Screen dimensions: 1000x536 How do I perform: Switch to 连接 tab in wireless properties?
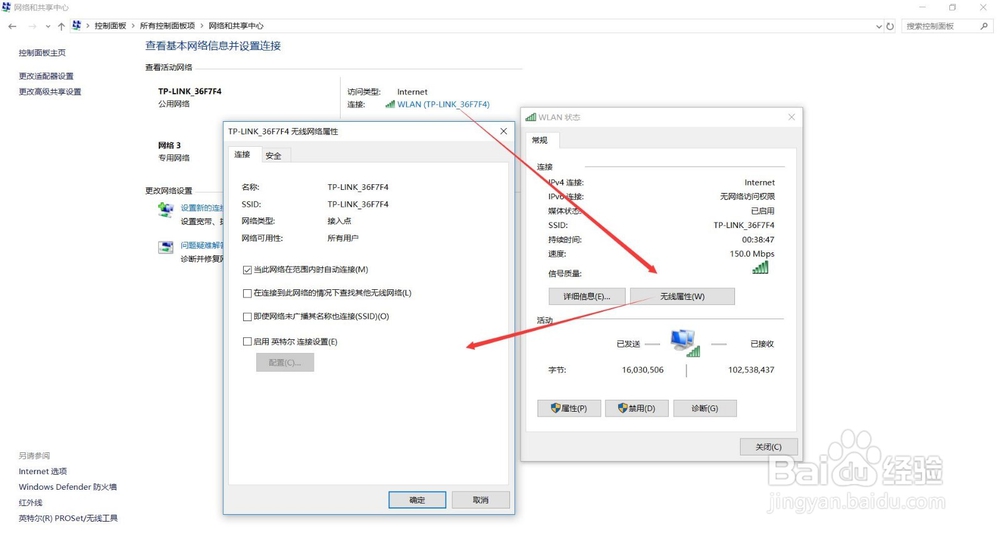click(242, 155)
